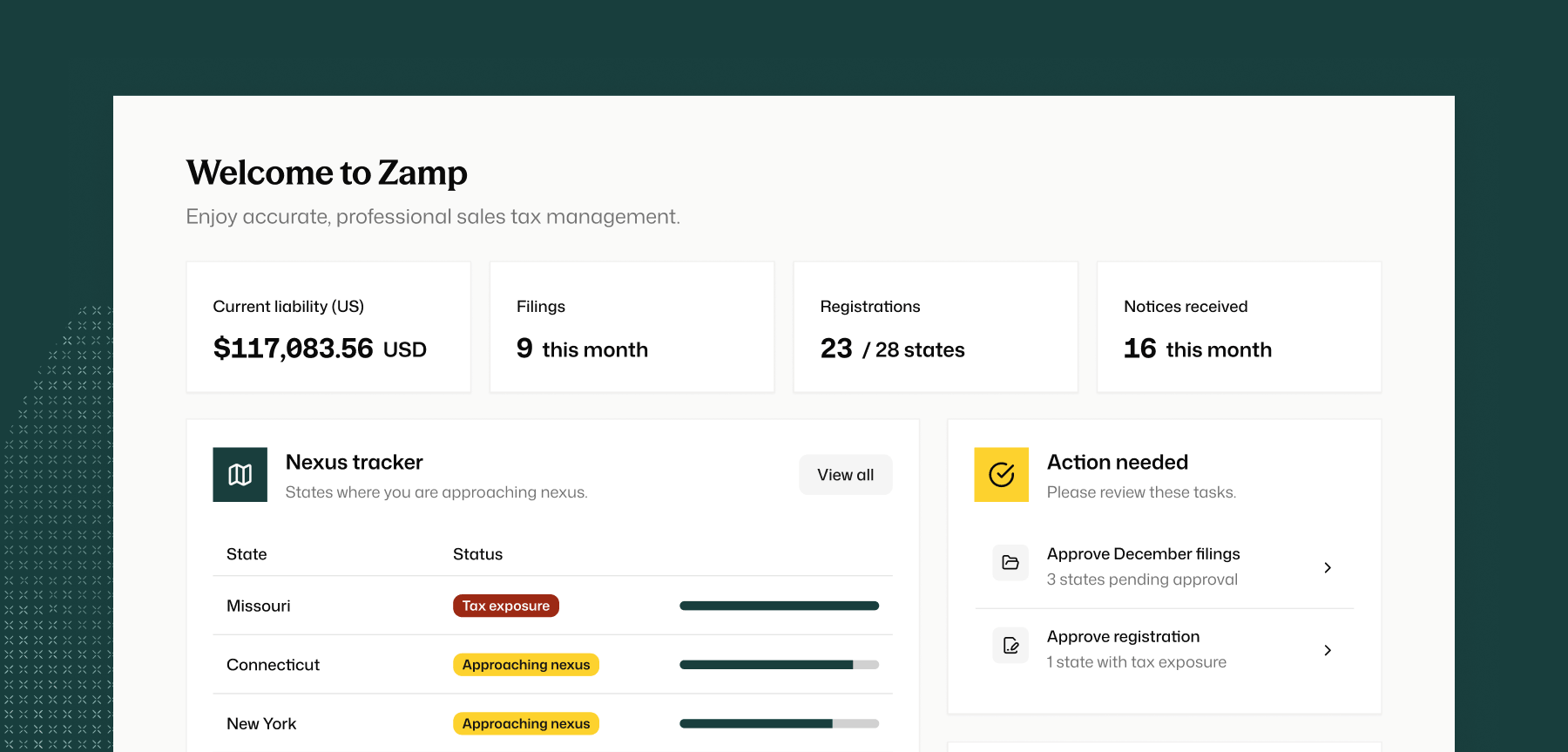
Task: Open Approve December filings via its chevron
Action: tap(1328, 567)
